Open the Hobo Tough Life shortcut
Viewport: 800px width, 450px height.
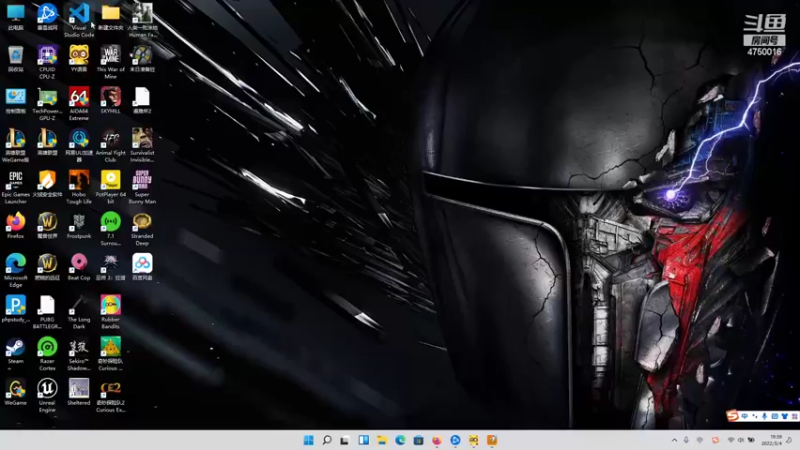click(x=79, y=187)
